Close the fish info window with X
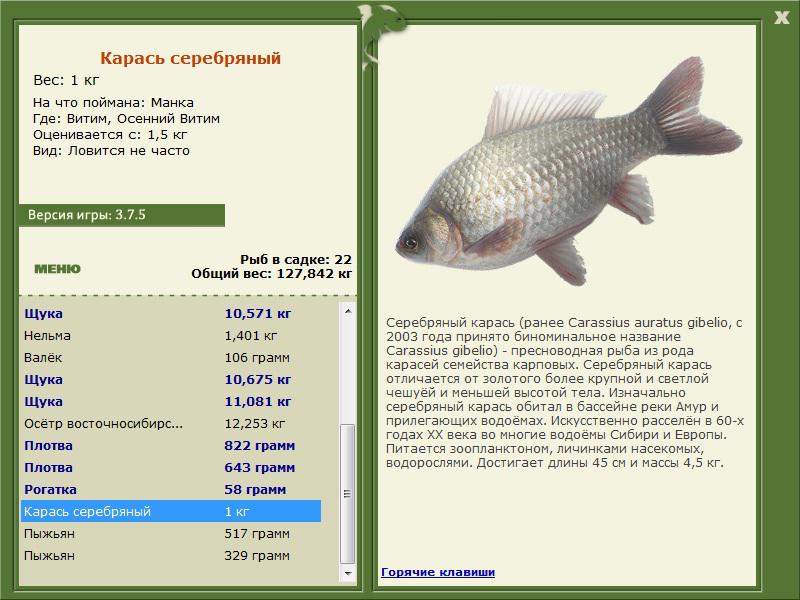 pyautogui.click(x=781, y=18)
